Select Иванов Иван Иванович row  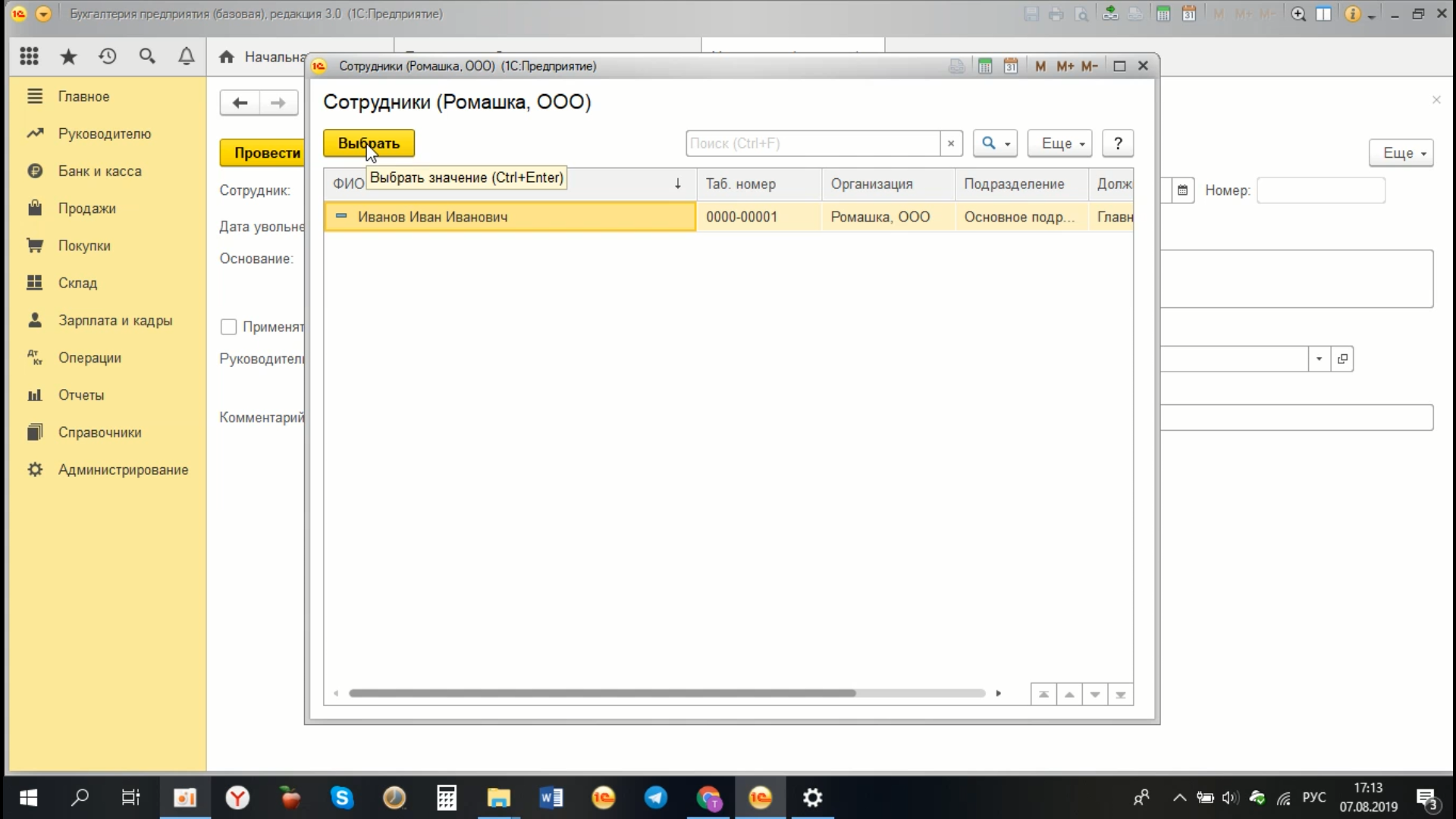coord(728,217)
